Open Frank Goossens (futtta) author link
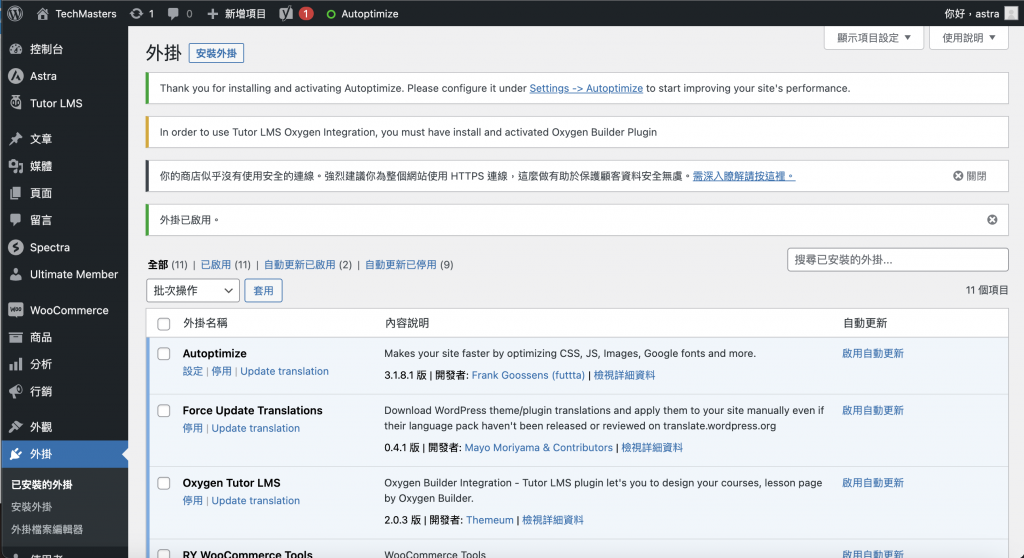Viewport: 1024px width, 558px height. 528,375
